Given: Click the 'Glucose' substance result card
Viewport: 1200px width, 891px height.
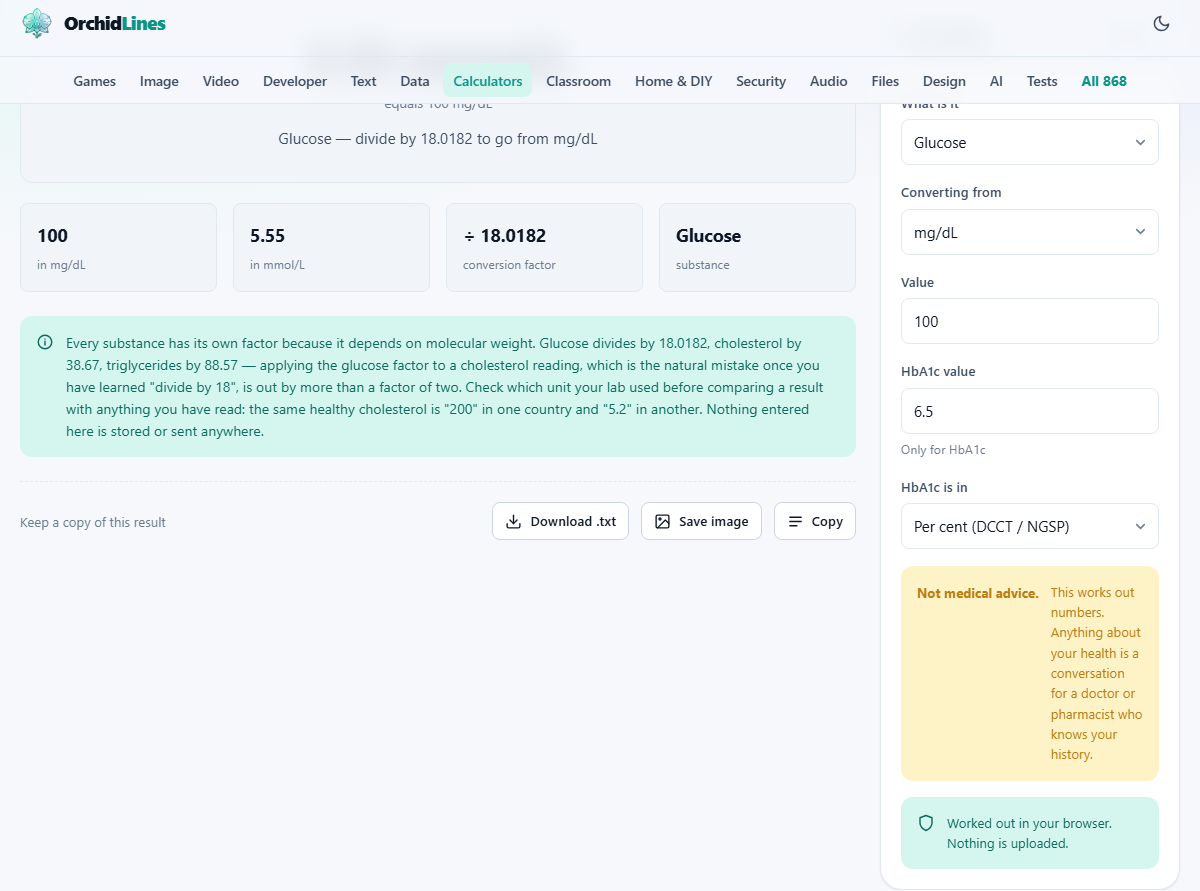Looking at the screenshot, I should (757, 248).
